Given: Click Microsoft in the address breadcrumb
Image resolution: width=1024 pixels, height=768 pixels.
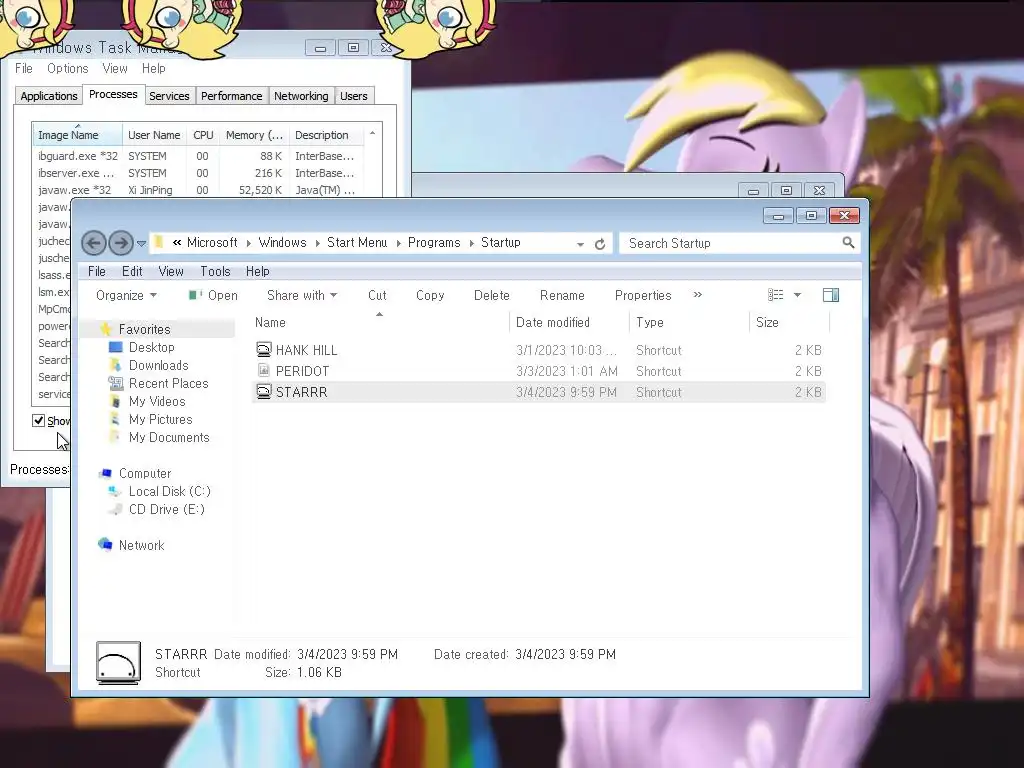Looking at the screenshot, I should pyautogui.click(x=212, y=242).
